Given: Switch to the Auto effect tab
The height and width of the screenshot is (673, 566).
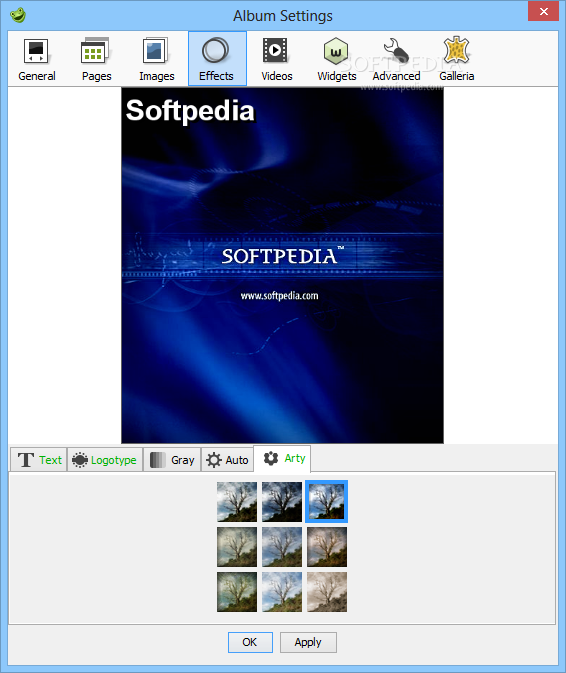Looking at the screenshot, I should 227,460.
